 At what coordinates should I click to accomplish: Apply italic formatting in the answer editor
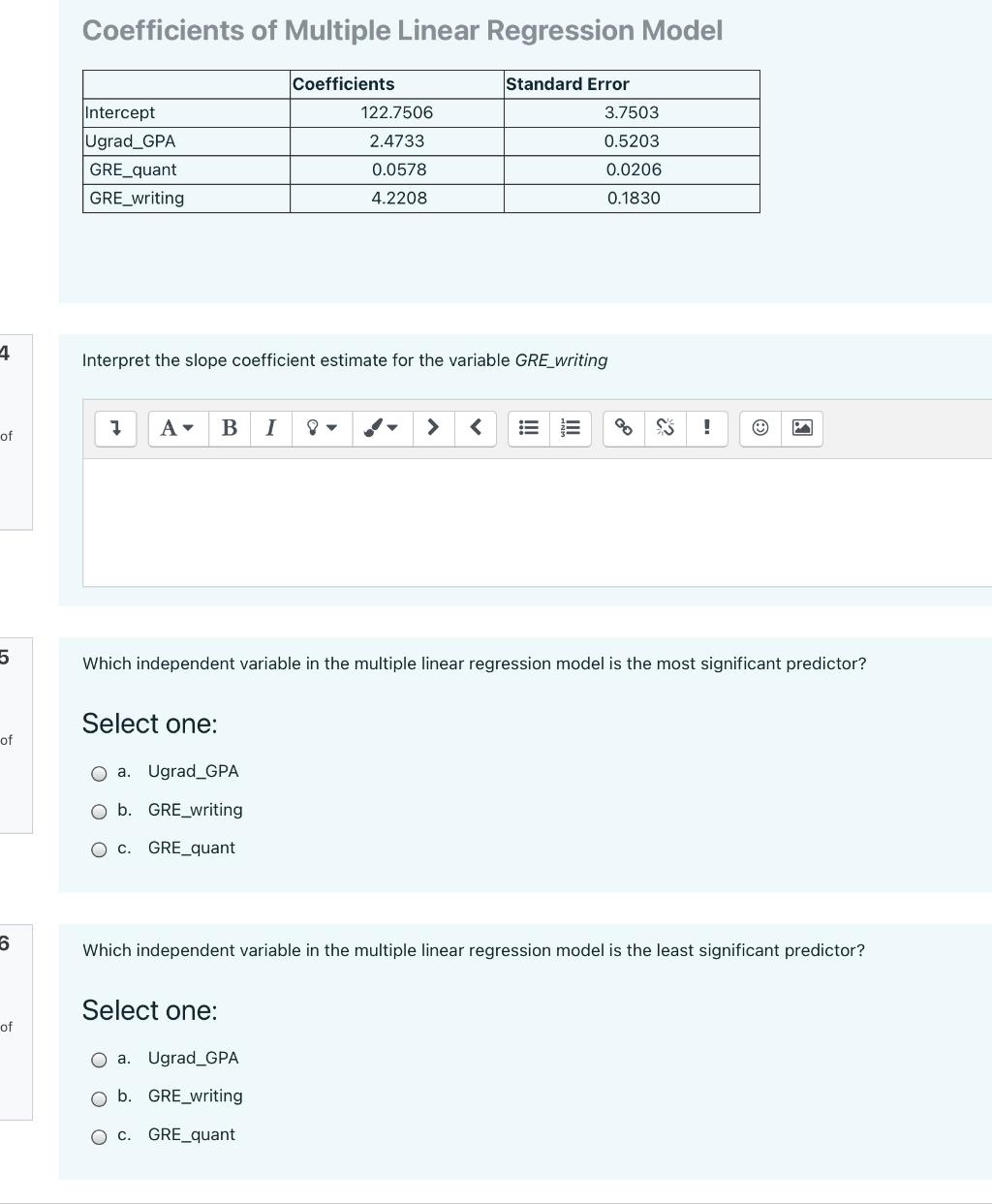tap(271, 428)
